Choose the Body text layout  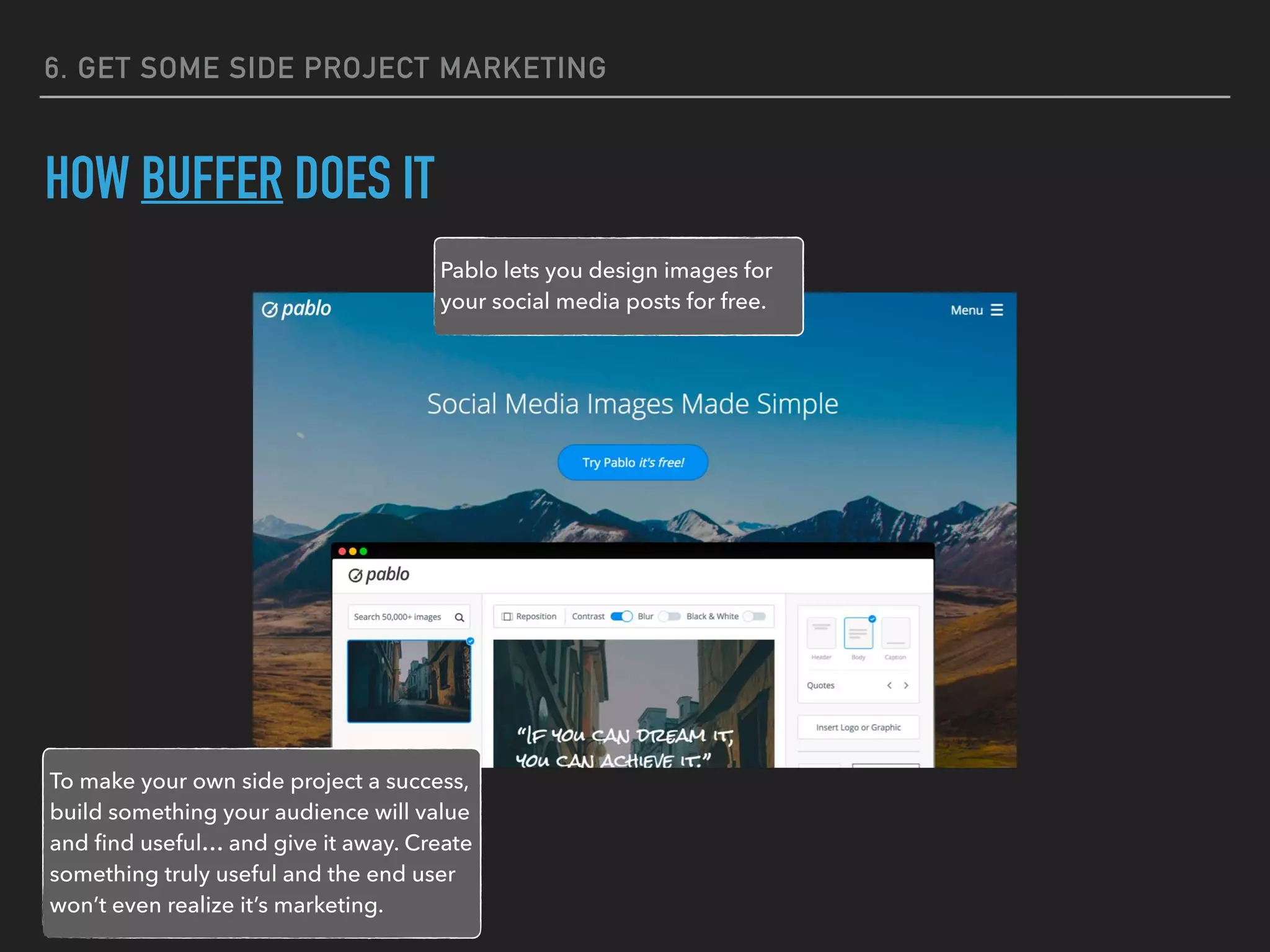click(x=858, y=633)
